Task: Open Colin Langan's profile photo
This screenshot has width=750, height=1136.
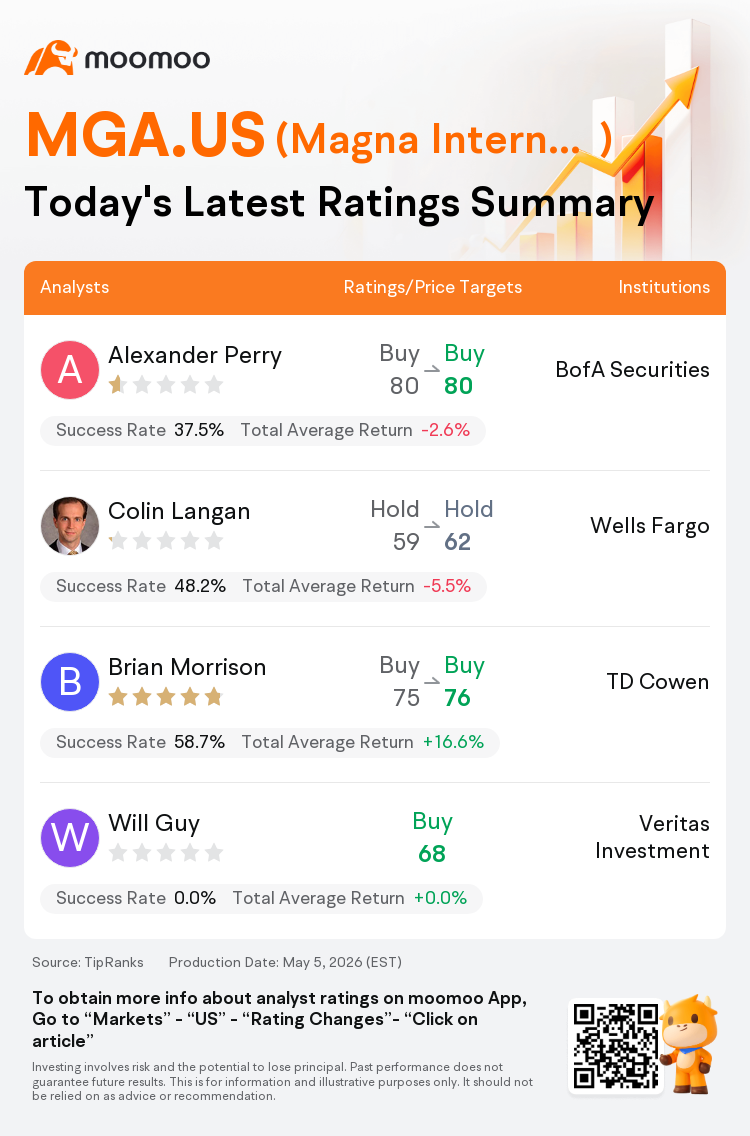Action: (70, 526)
